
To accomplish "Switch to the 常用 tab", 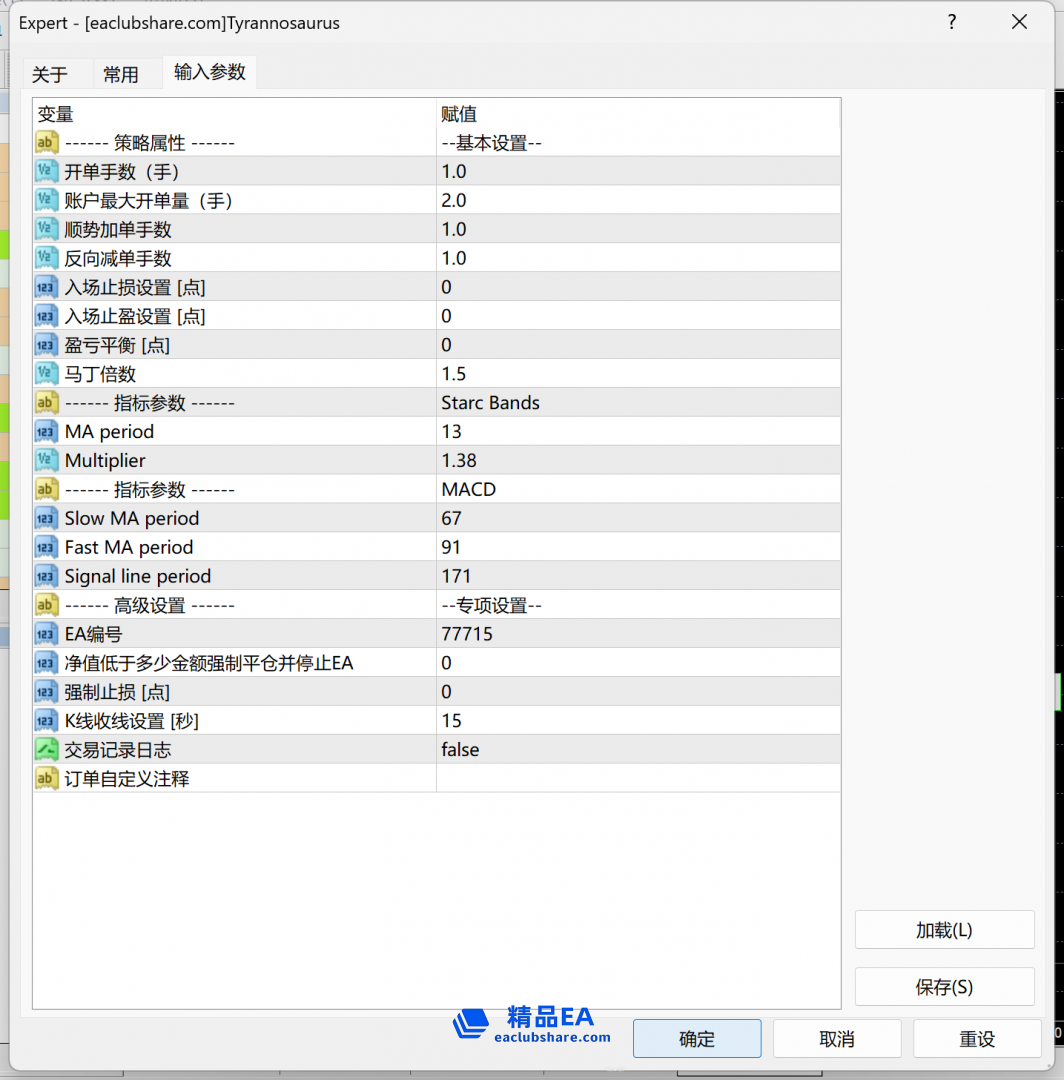I will pyautogui.click(x=122, y=73).
